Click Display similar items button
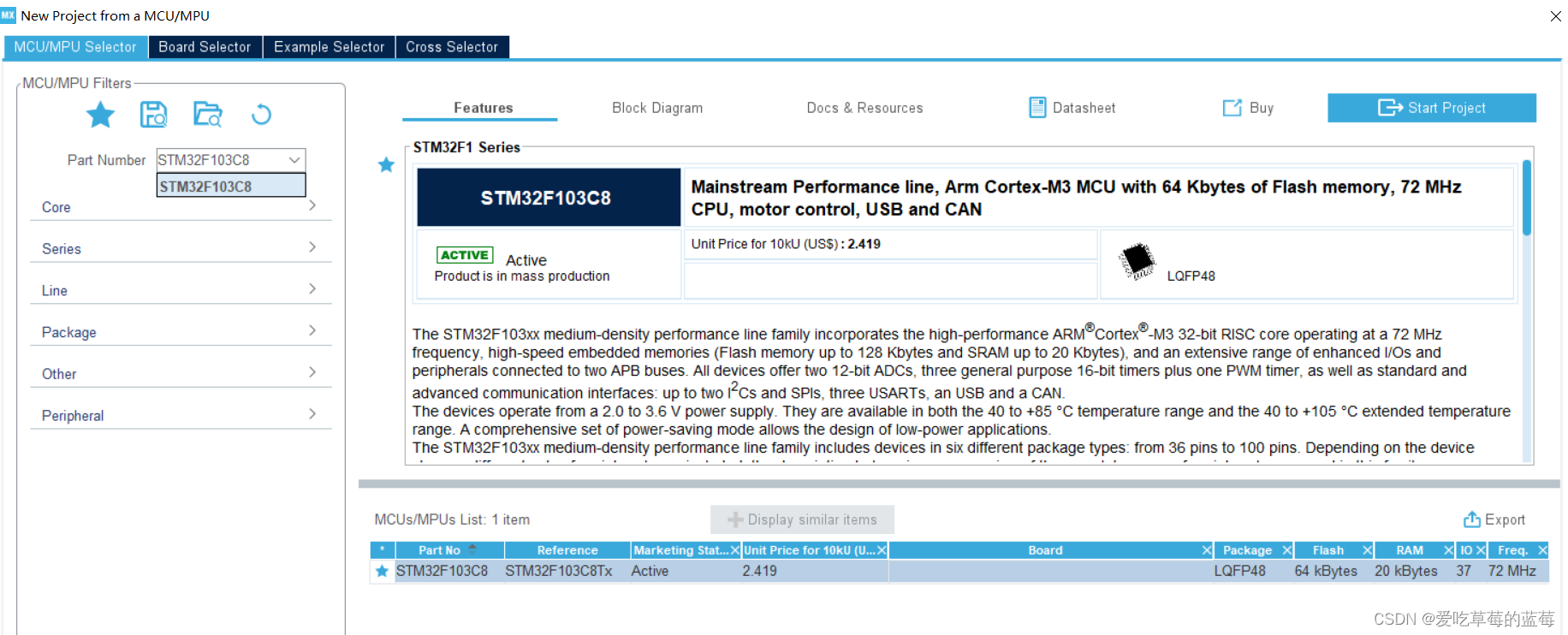Viewport: 1568px width, 635px height. (x=802, y=519)
